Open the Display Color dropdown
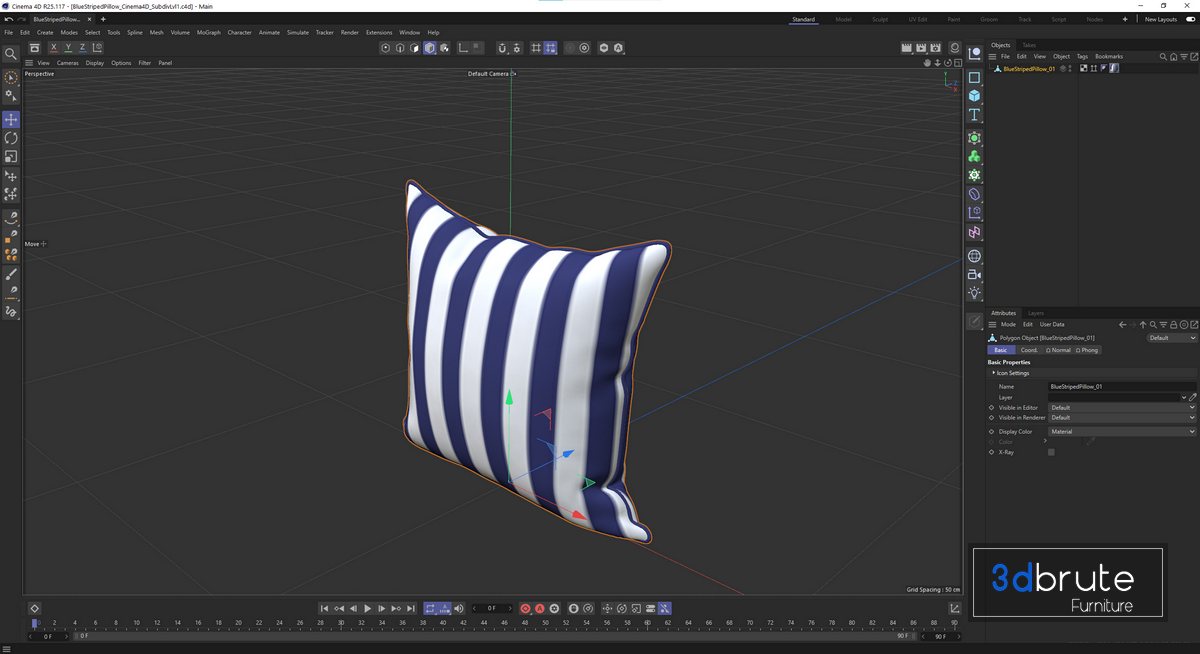 coord(1121,432)
